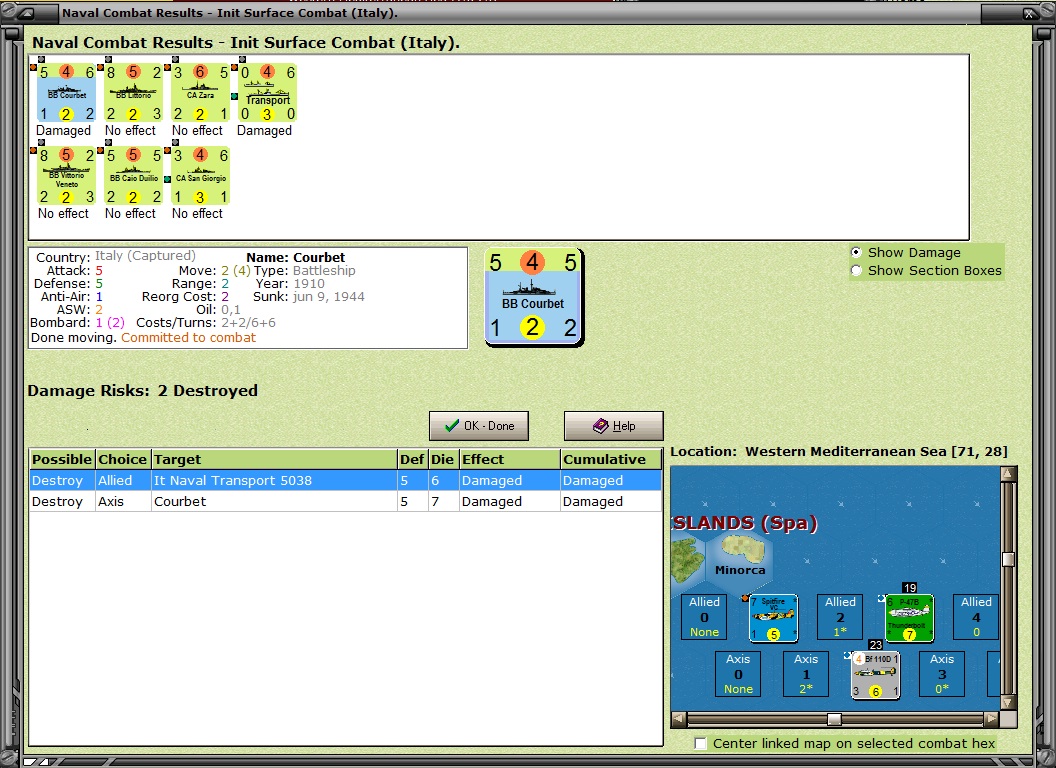Select the BB Caio Duilio counter

(133, 176)
